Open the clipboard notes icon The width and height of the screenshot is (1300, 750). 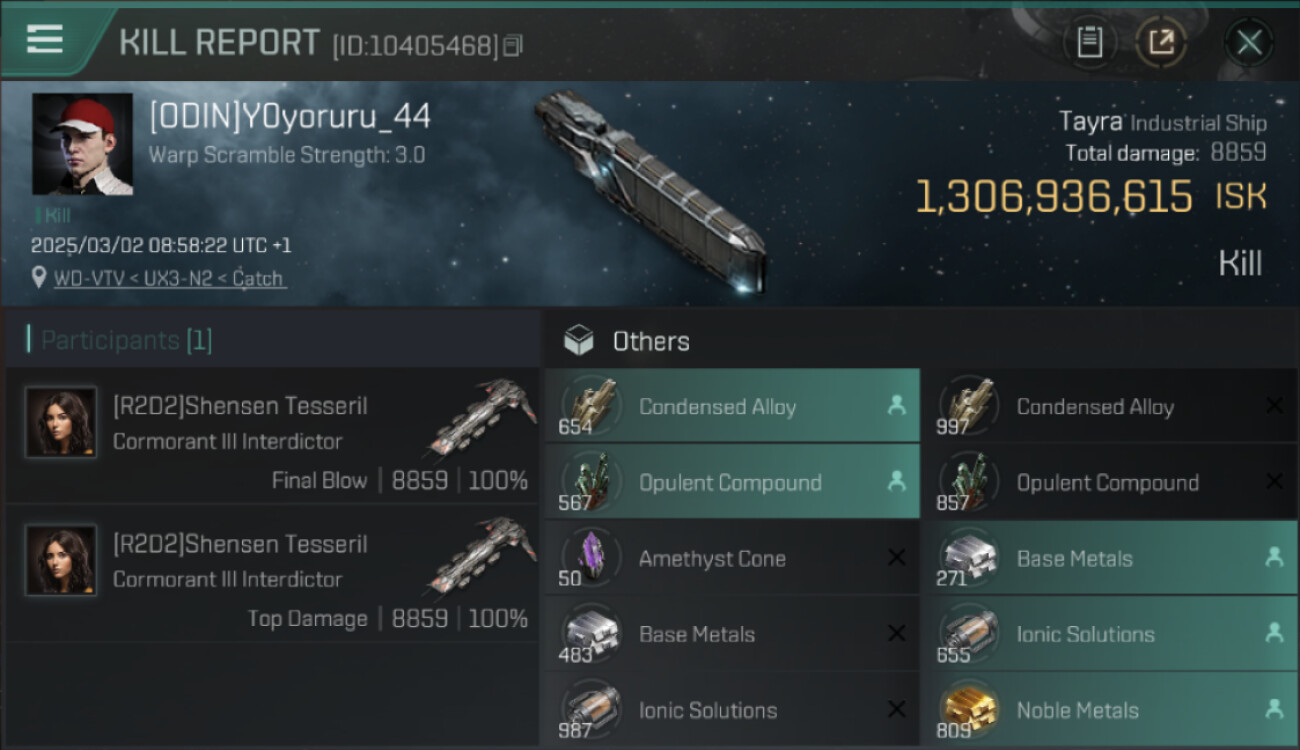point(1089,43)
